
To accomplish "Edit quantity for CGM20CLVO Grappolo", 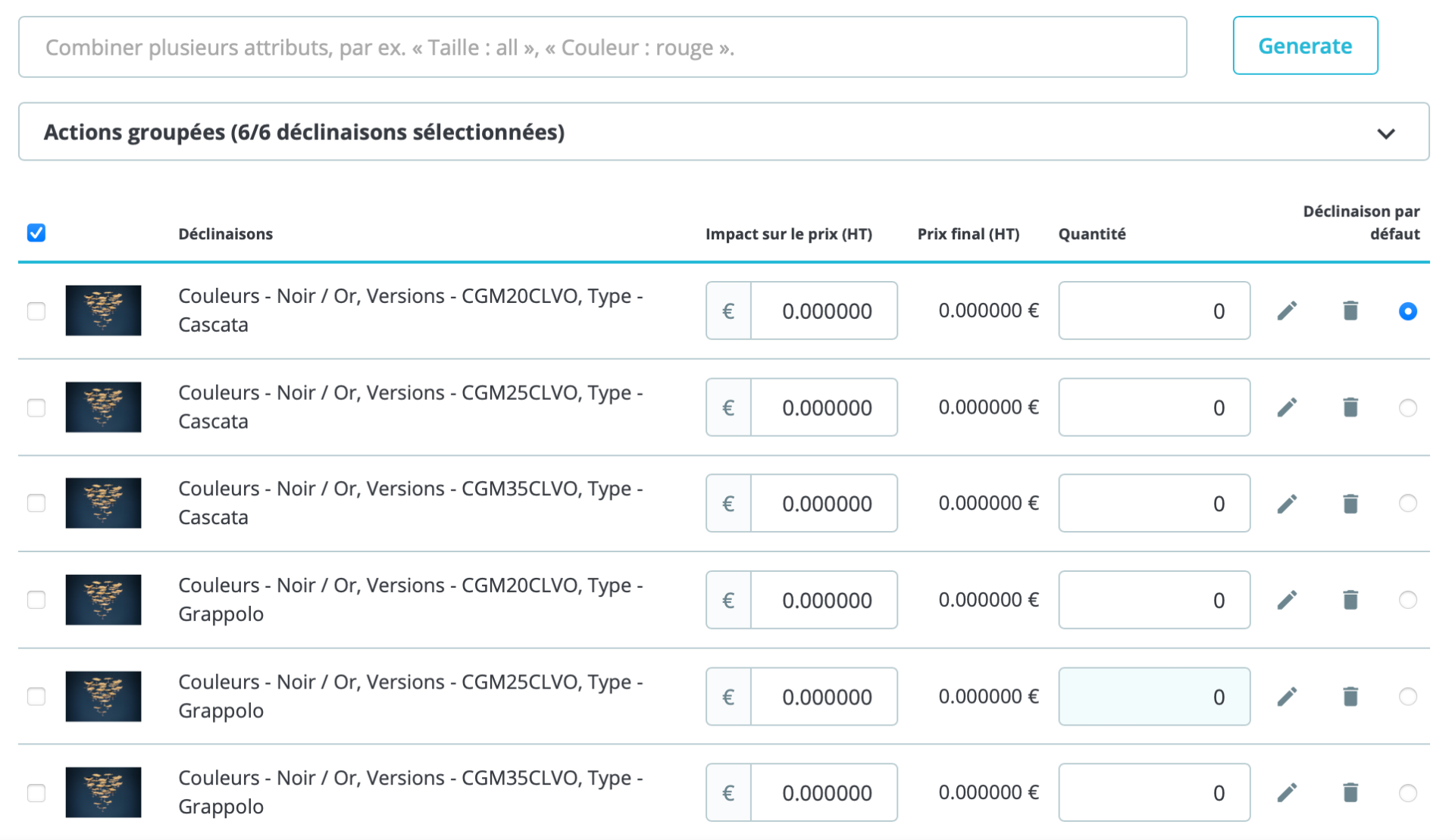I will pos(1154,600).
